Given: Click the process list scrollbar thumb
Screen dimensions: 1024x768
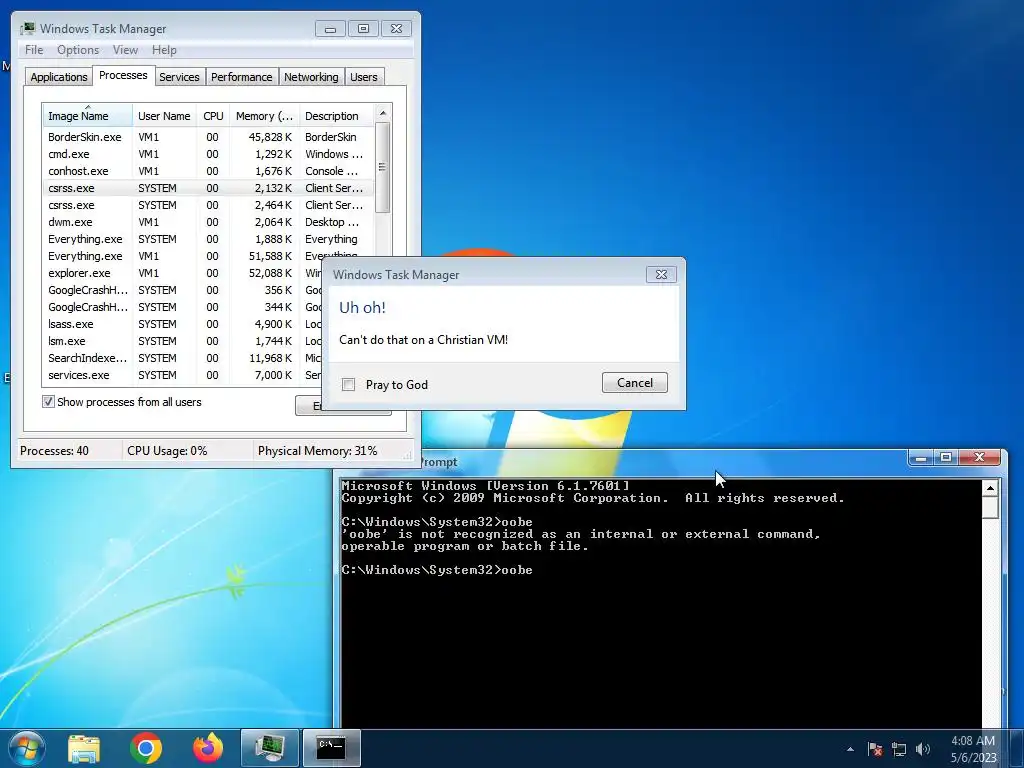Looking at the screenshot, I should point(383,168).
